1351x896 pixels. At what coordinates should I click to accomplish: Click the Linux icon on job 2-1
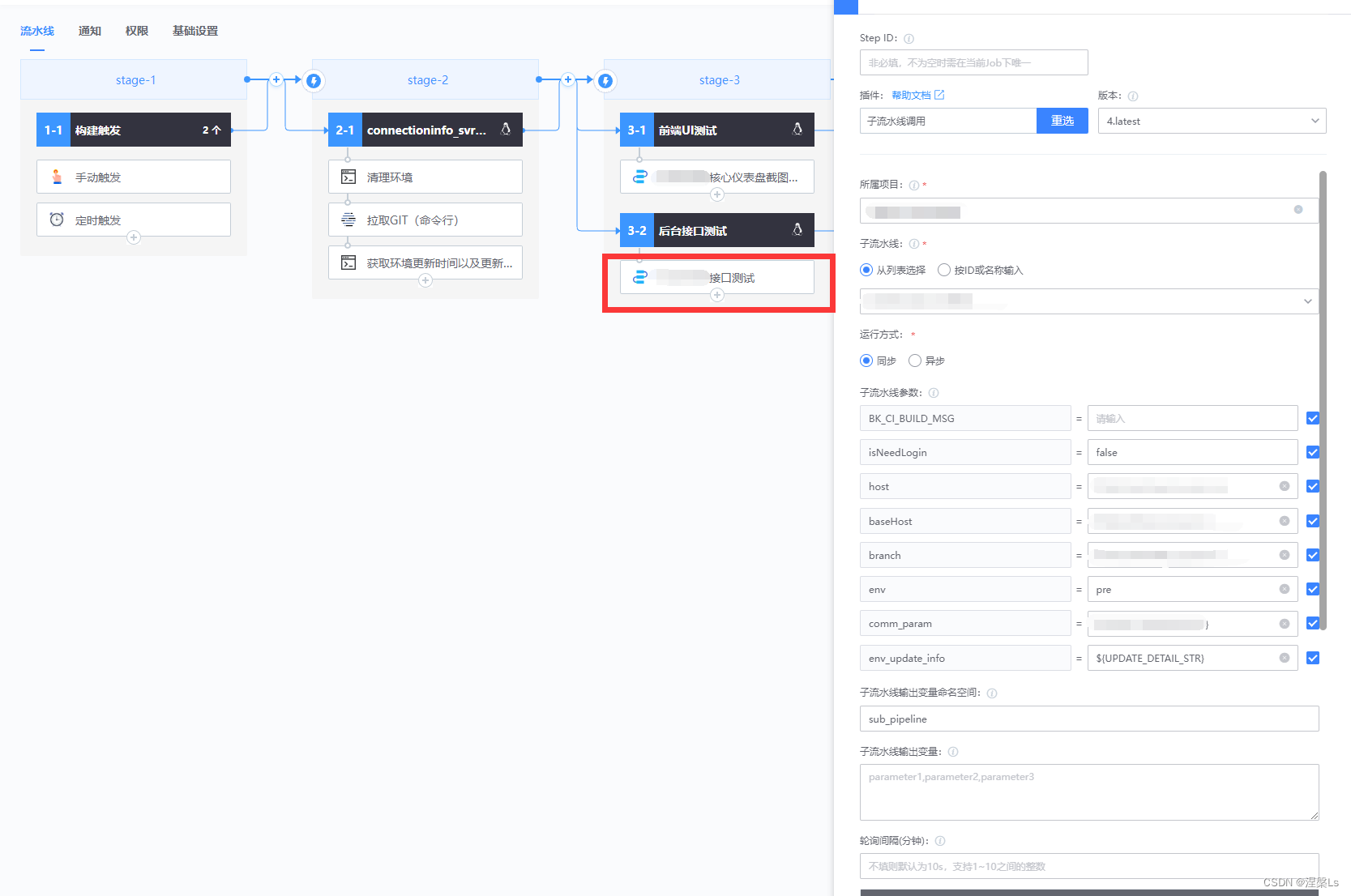click(x=506, y=129)
